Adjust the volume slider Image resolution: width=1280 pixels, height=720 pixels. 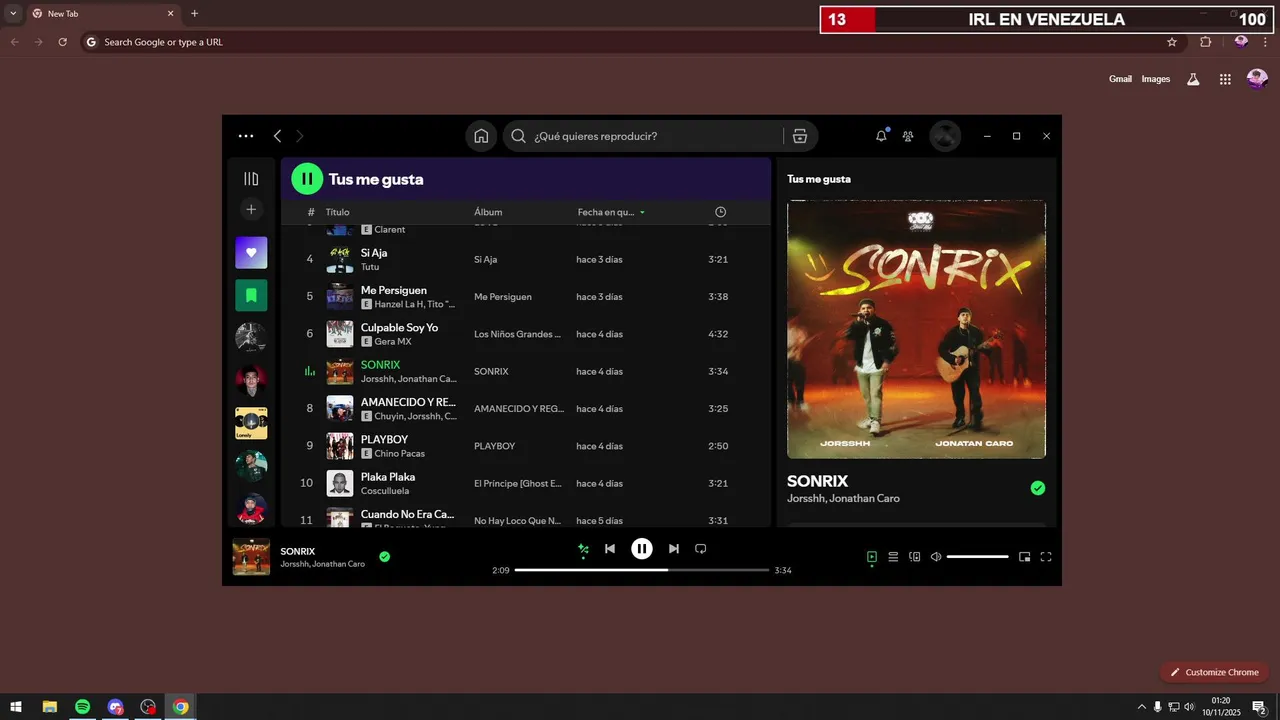[978, 557]
